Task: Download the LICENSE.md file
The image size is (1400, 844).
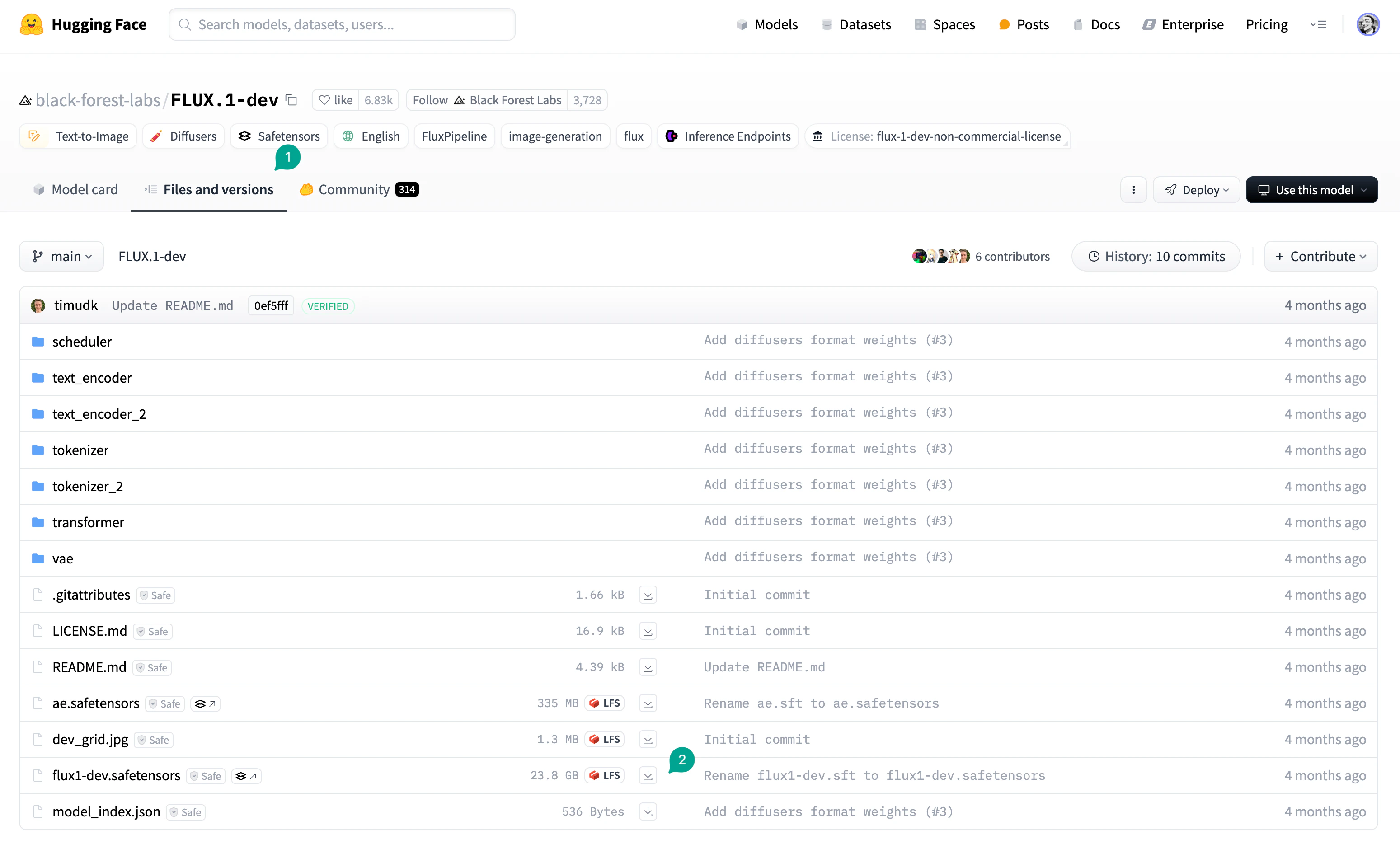Action: coord(648,630)
